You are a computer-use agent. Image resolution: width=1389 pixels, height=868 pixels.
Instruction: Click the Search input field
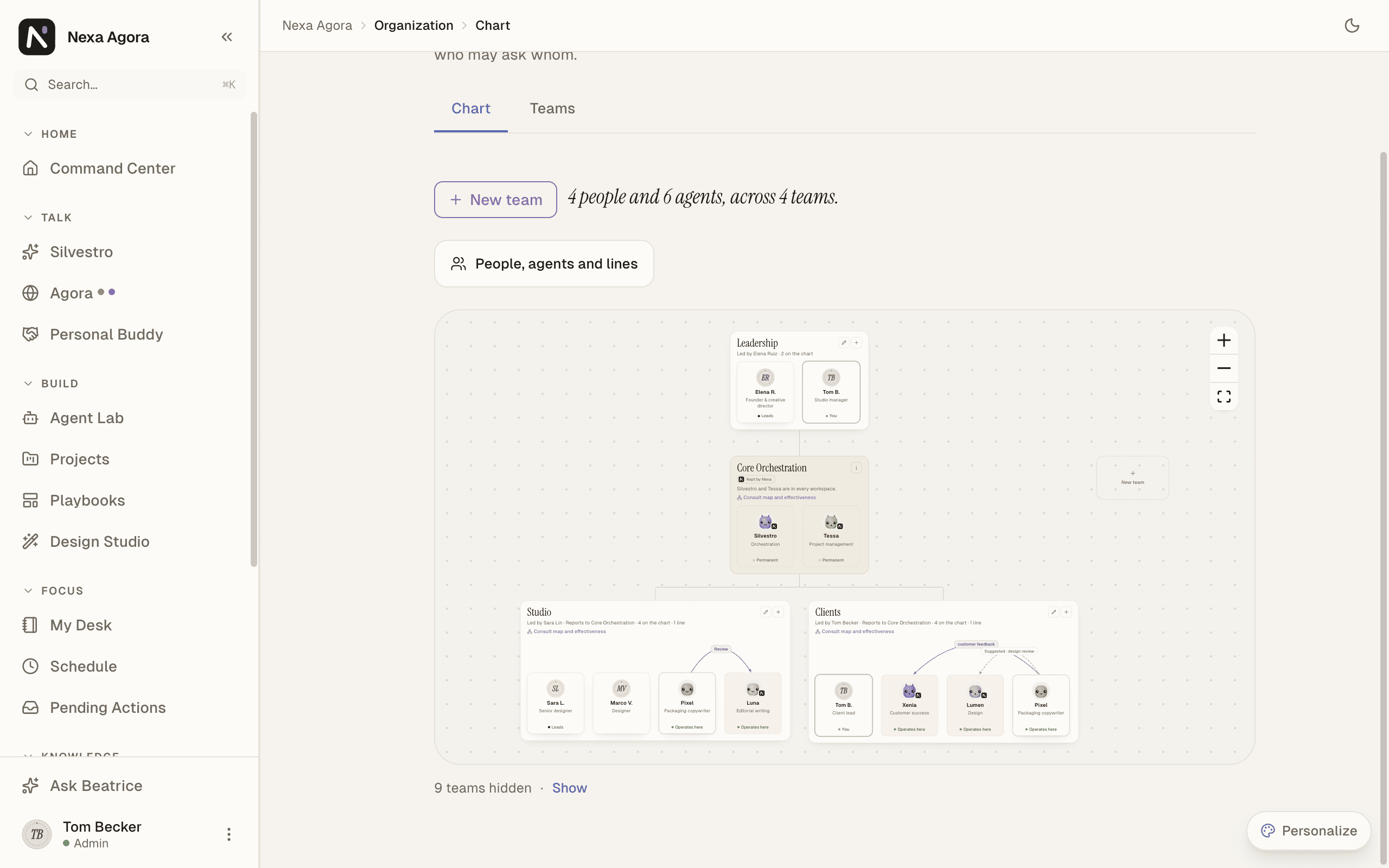[130, 85]
